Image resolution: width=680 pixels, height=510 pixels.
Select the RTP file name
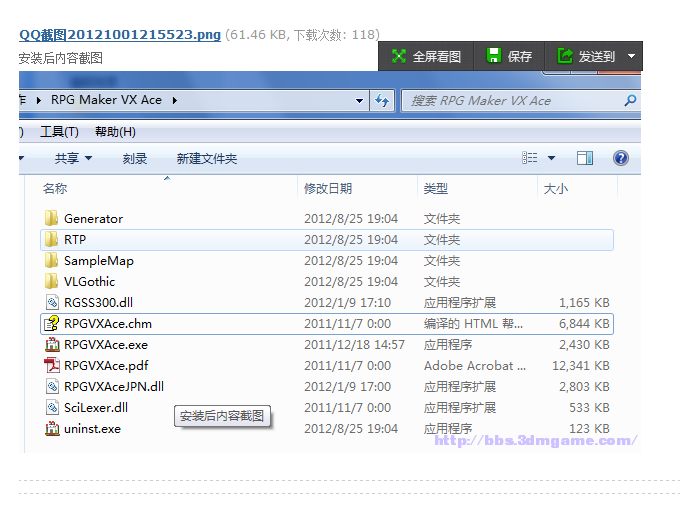click(75, 239)
